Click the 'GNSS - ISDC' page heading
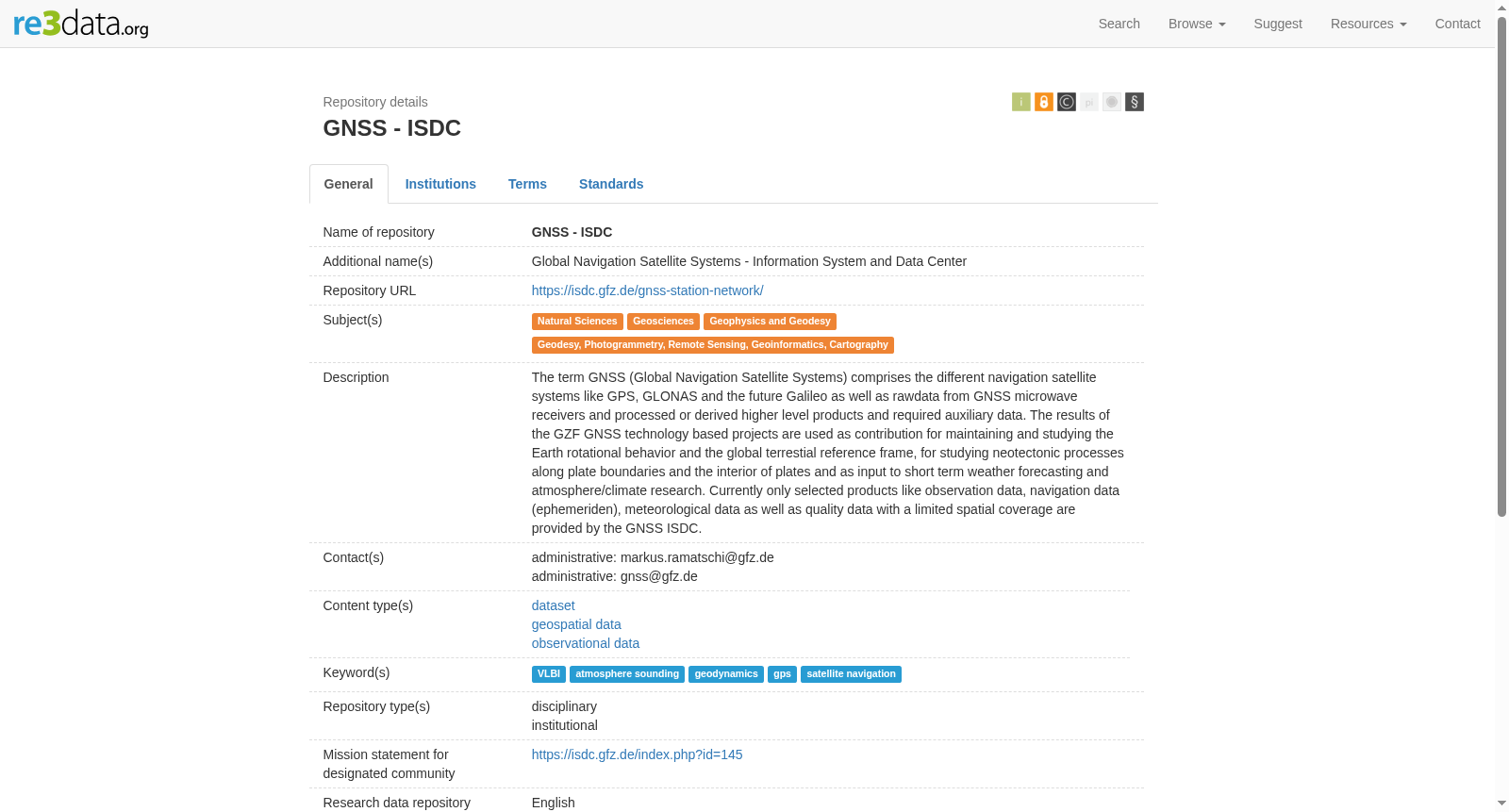The image size is (1509, 812). 392,128
